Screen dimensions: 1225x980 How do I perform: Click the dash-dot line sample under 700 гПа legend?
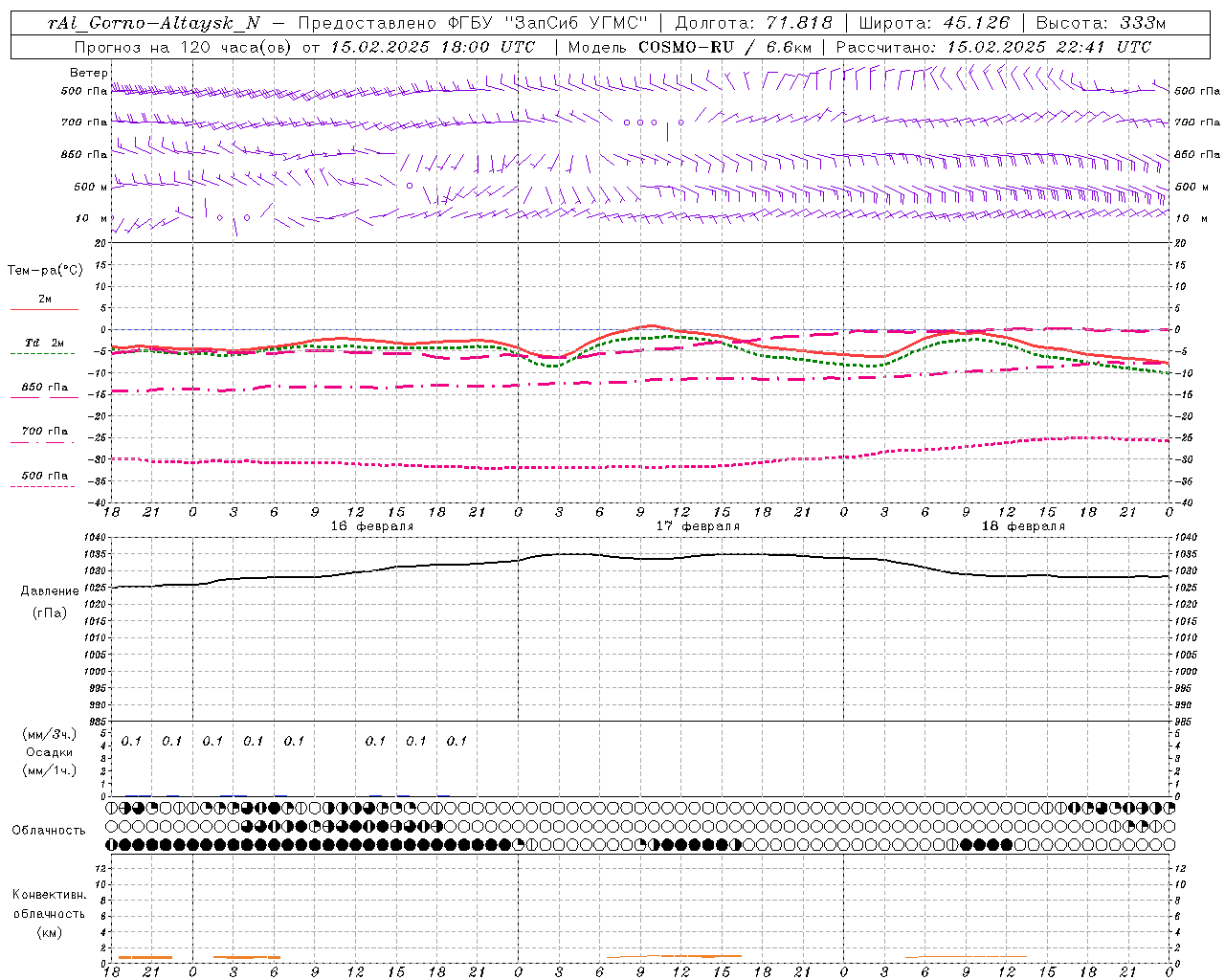coord(43,442)
